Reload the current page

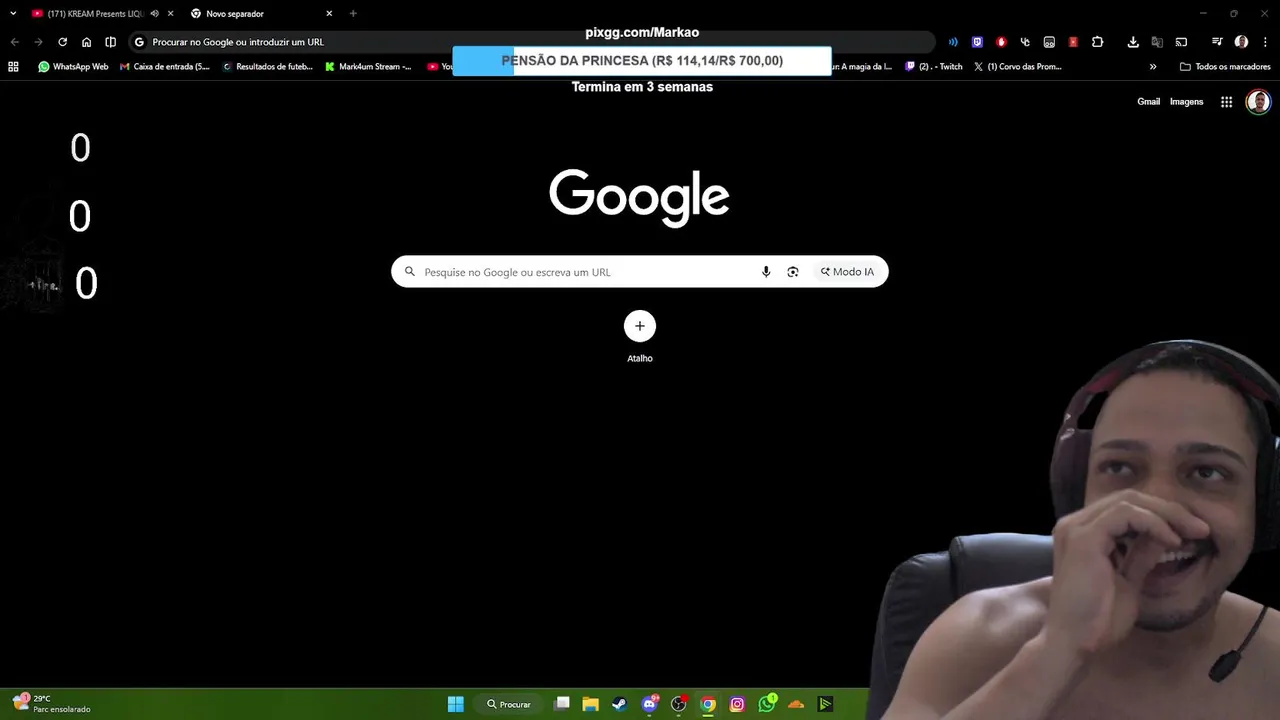62,42
